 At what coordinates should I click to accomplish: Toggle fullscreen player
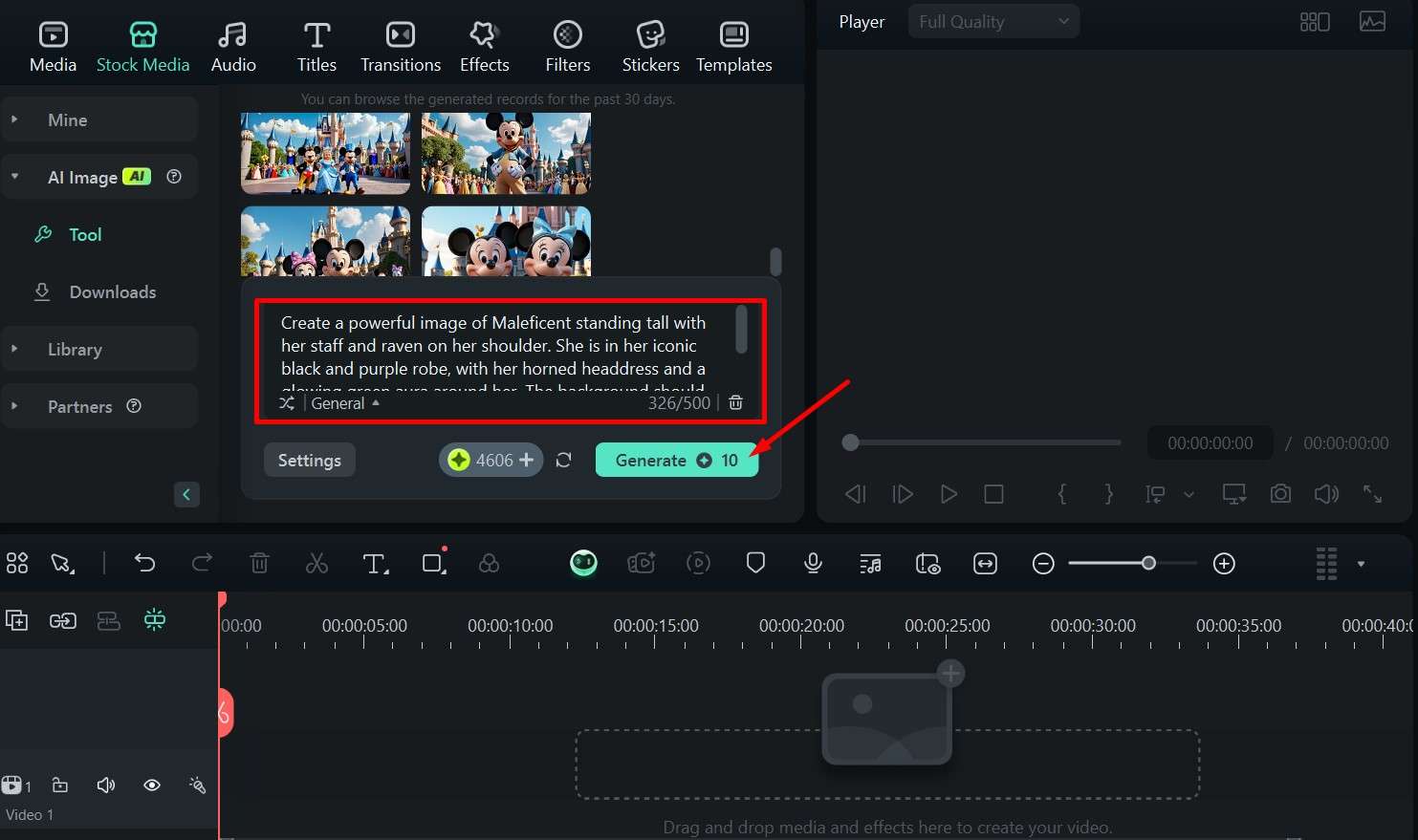tap(1372, 494)
